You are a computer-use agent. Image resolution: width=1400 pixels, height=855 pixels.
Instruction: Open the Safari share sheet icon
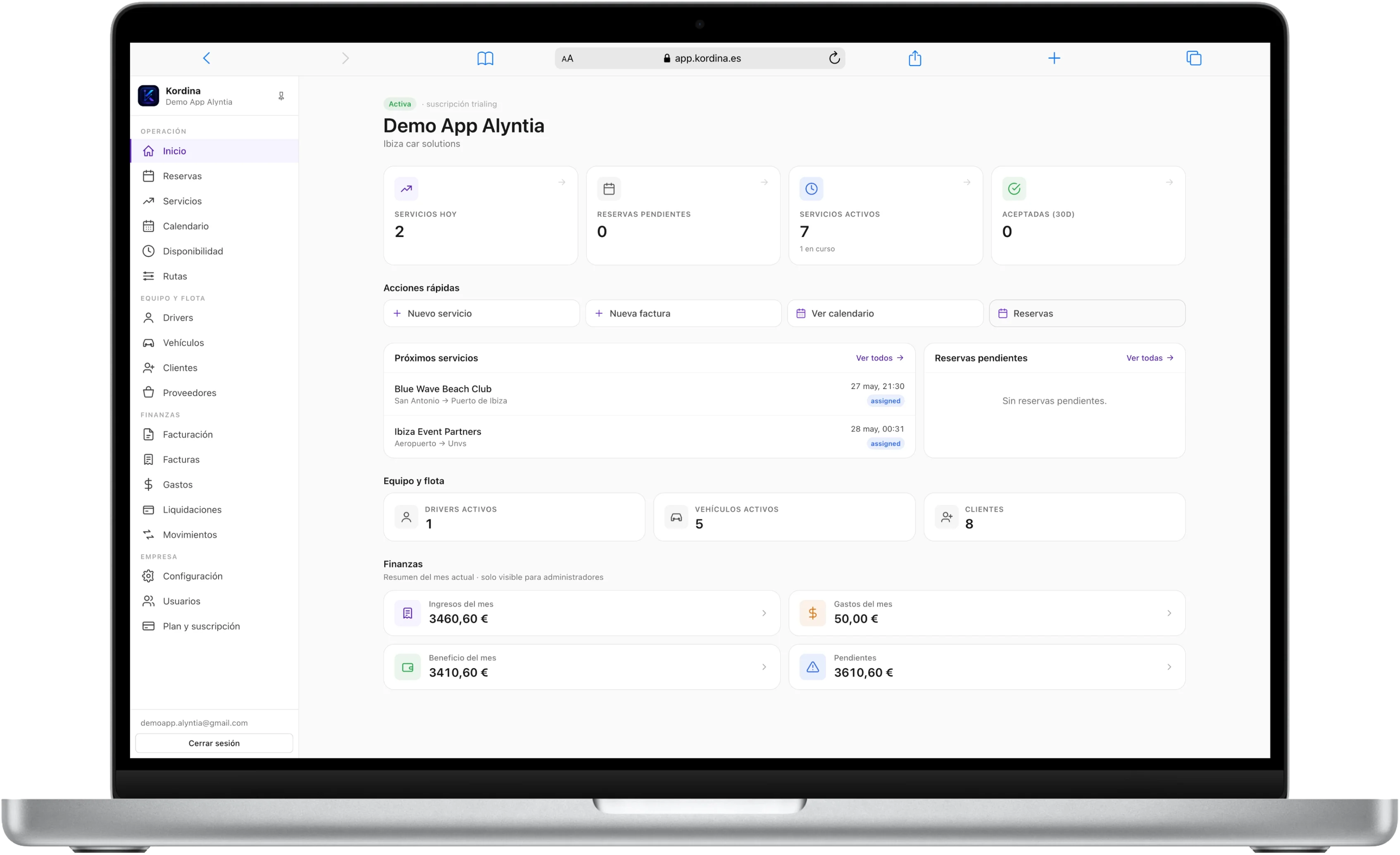[915, 58]
